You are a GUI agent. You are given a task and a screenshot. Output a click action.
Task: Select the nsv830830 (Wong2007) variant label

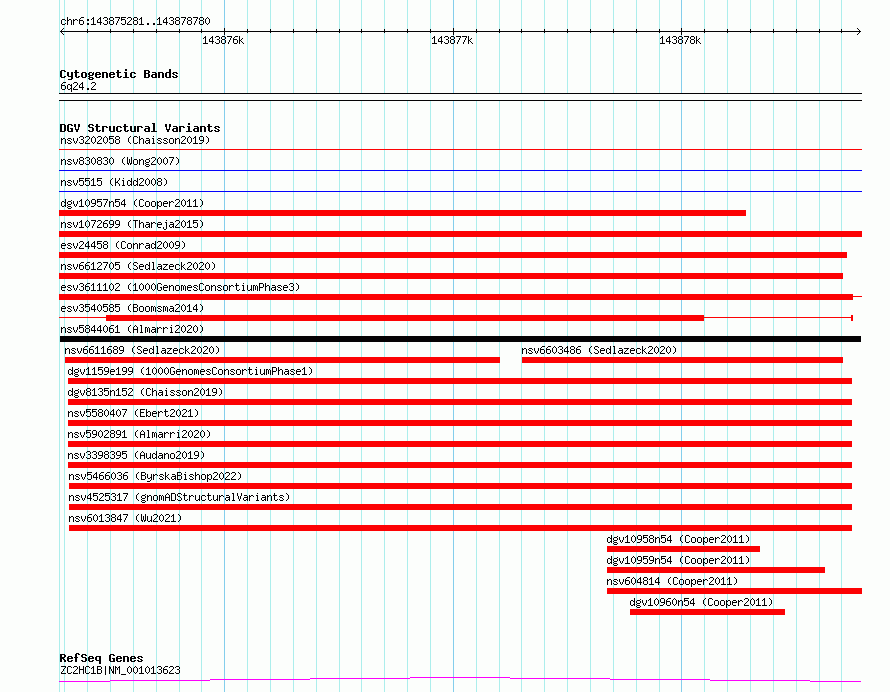[x=120, y=161]
